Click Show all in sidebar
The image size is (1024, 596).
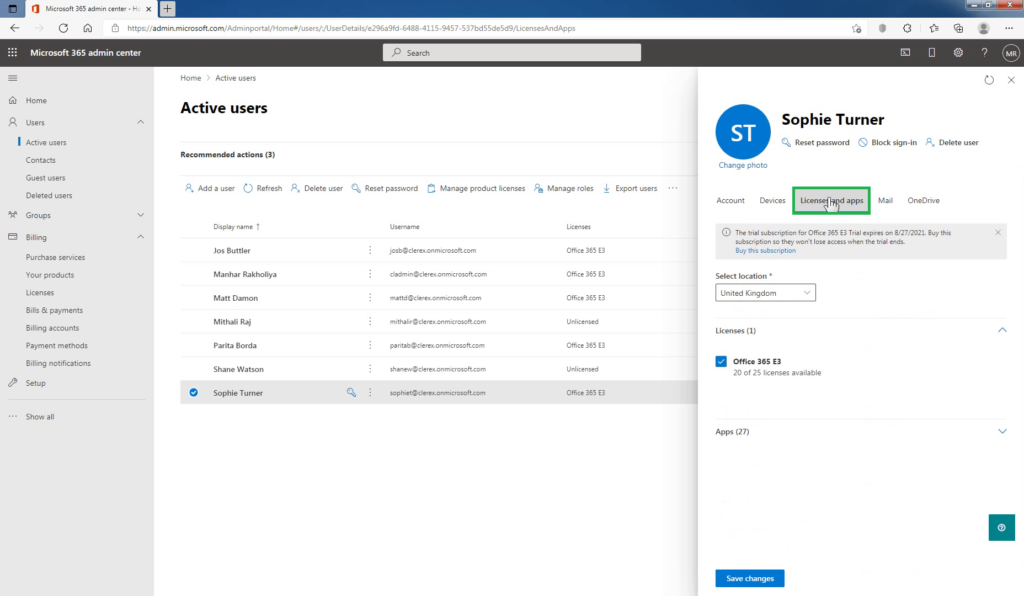40,416
